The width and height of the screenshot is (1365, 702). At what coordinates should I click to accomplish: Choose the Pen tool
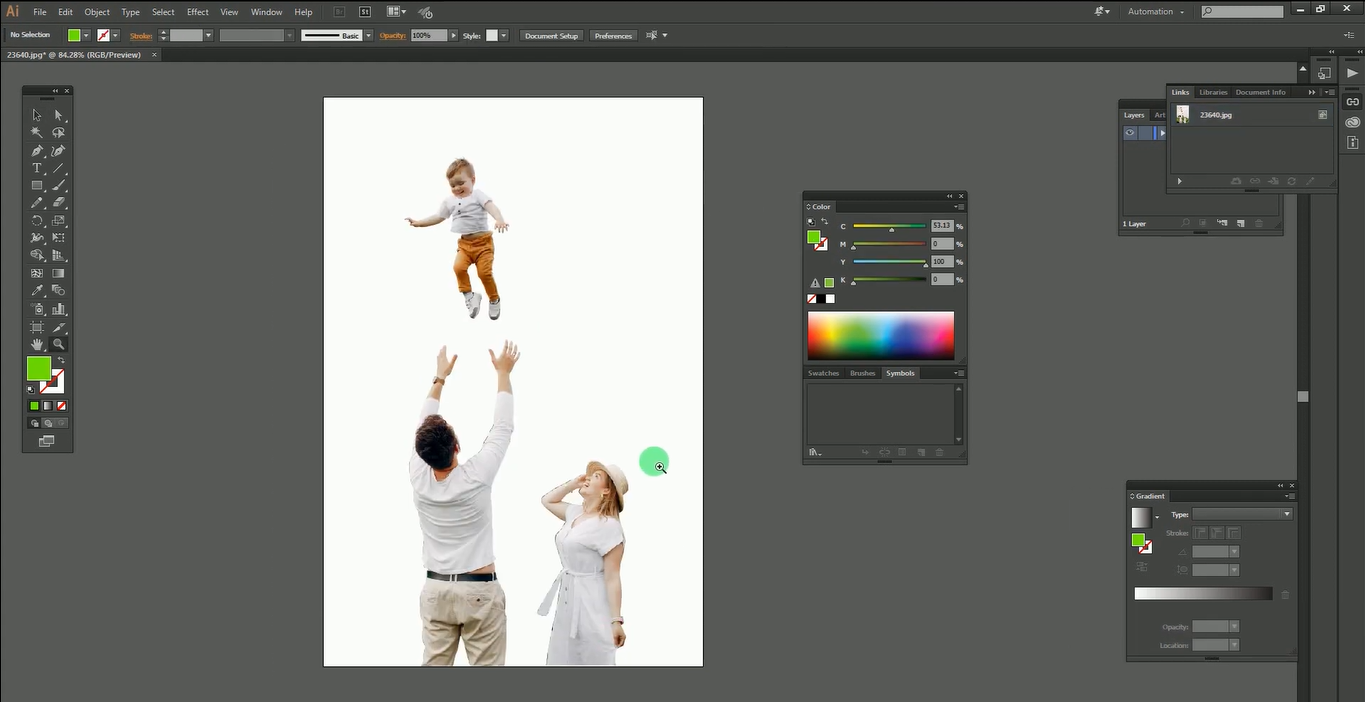tap(36, 150)
